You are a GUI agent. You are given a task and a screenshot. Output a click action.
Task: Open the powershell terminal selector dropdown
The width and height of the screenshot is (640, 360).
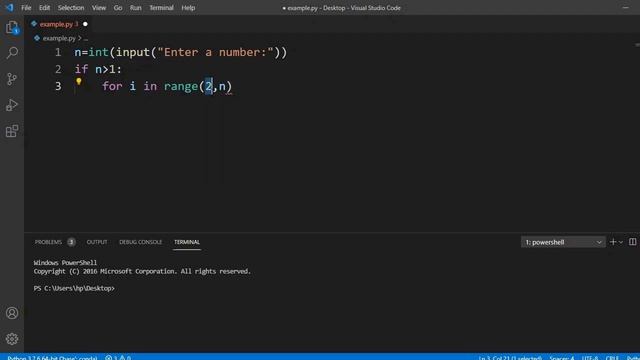pos(563,242)
